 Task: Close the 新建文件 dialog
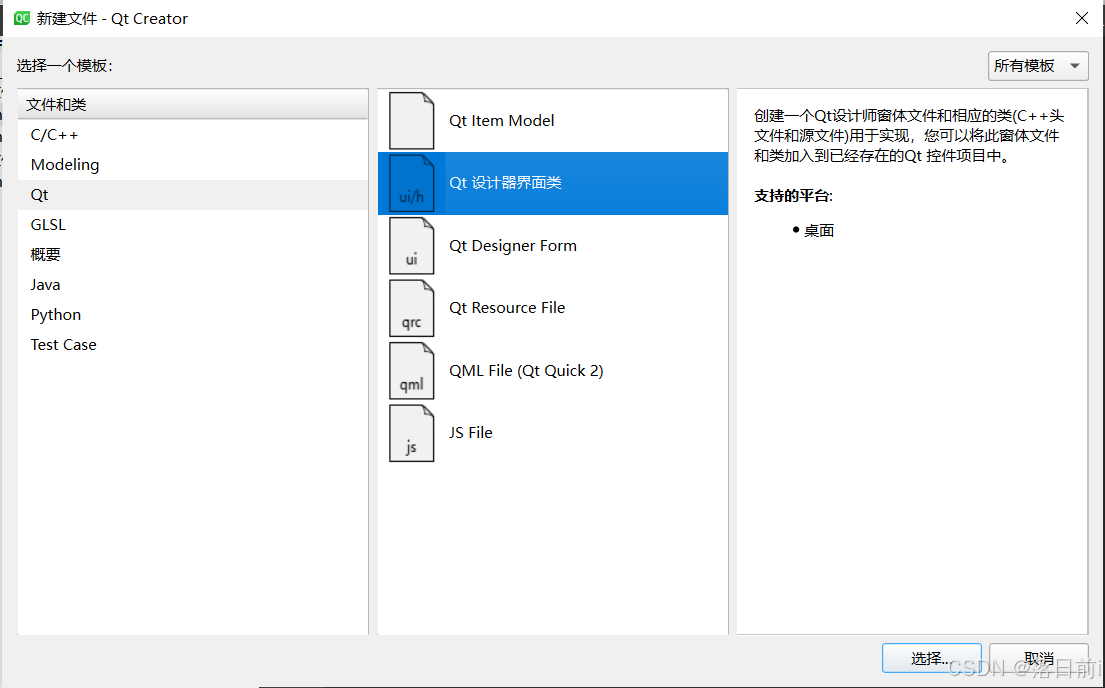pos(1082,18)
